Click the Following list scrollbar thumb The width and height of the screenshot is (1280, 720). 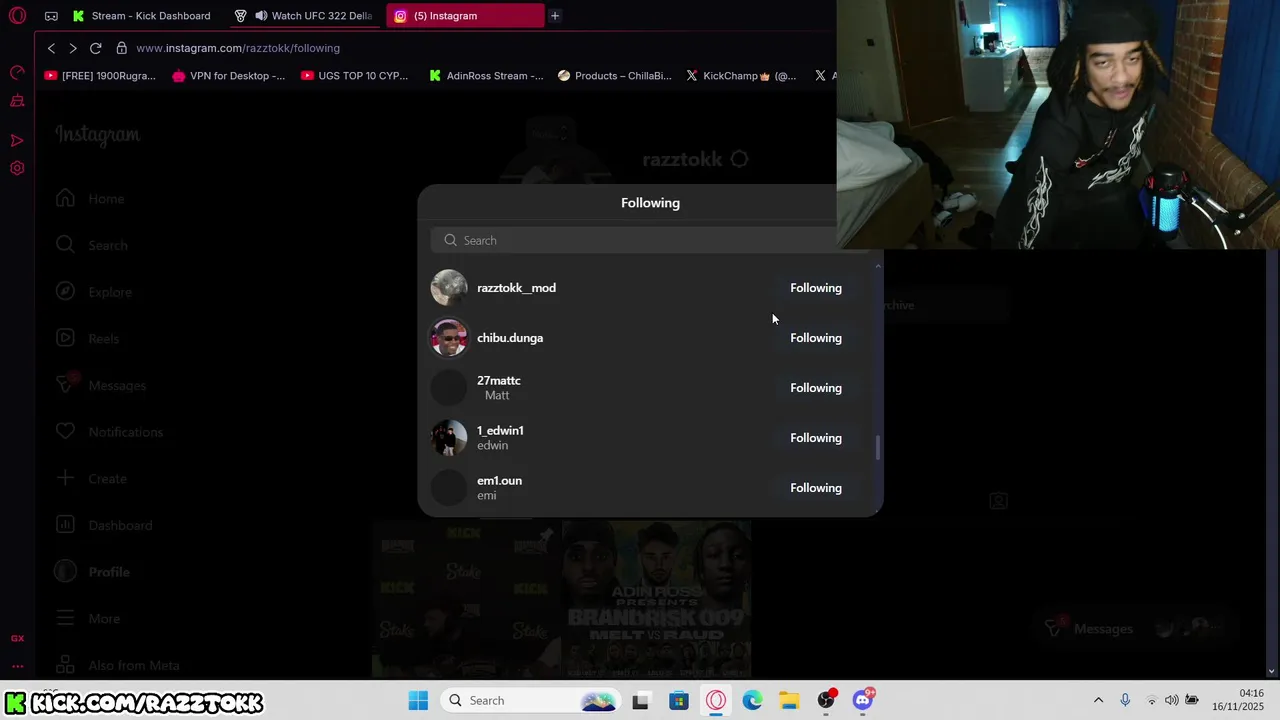click(x=878, y=447)
